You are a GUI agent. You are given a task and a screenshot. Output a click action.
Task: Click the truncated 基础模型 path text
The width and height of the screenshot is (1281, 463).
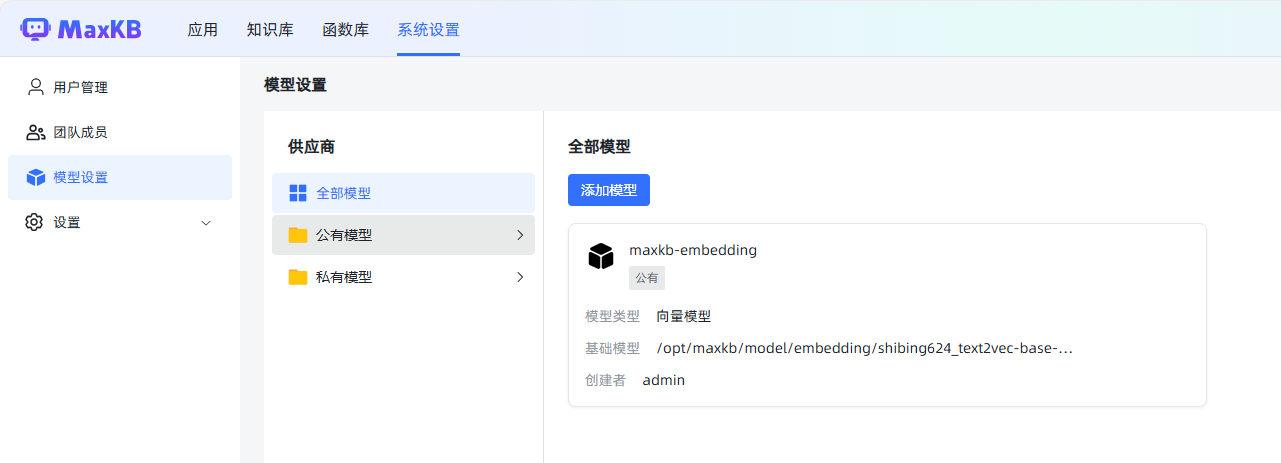(x=864, y=348)
